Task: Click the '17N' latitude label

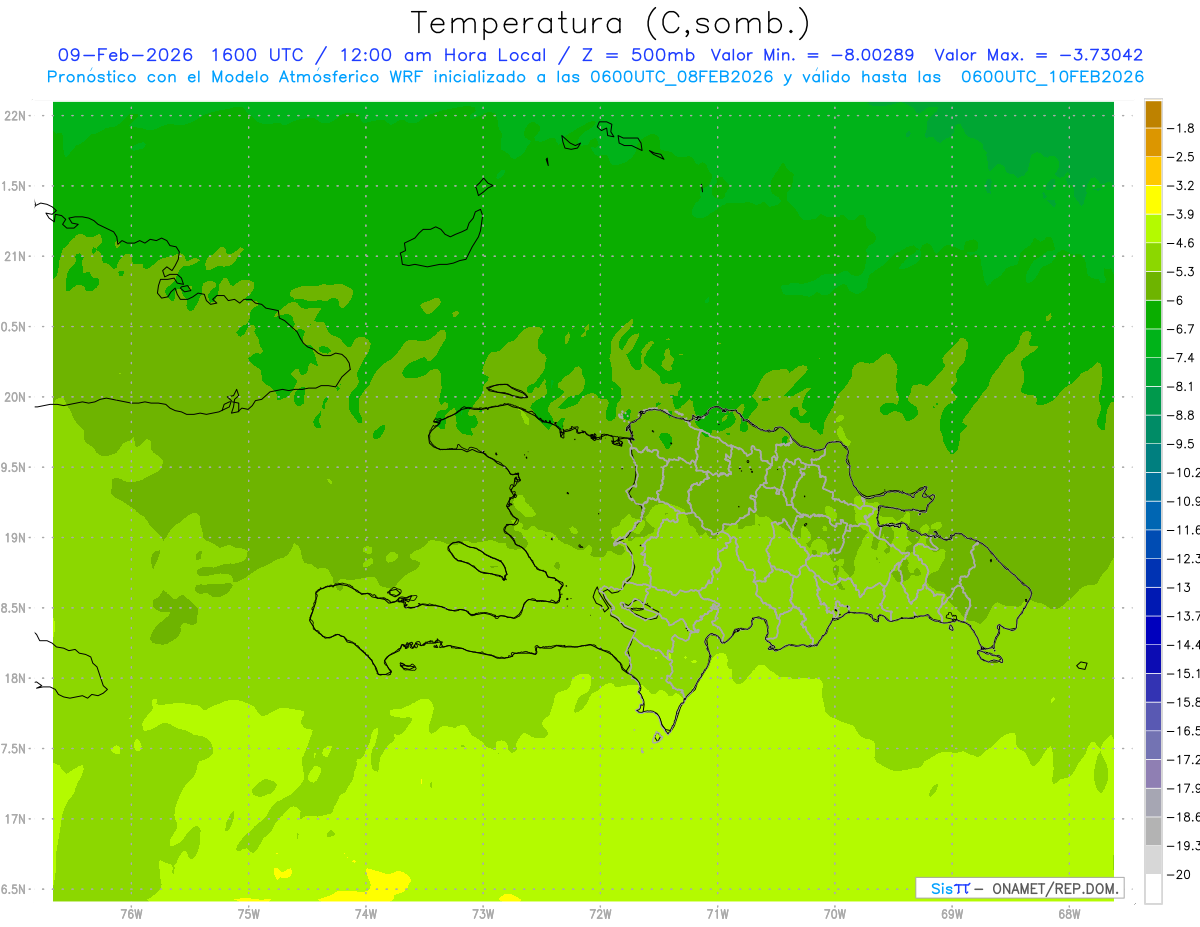Action: coord(15,819)
